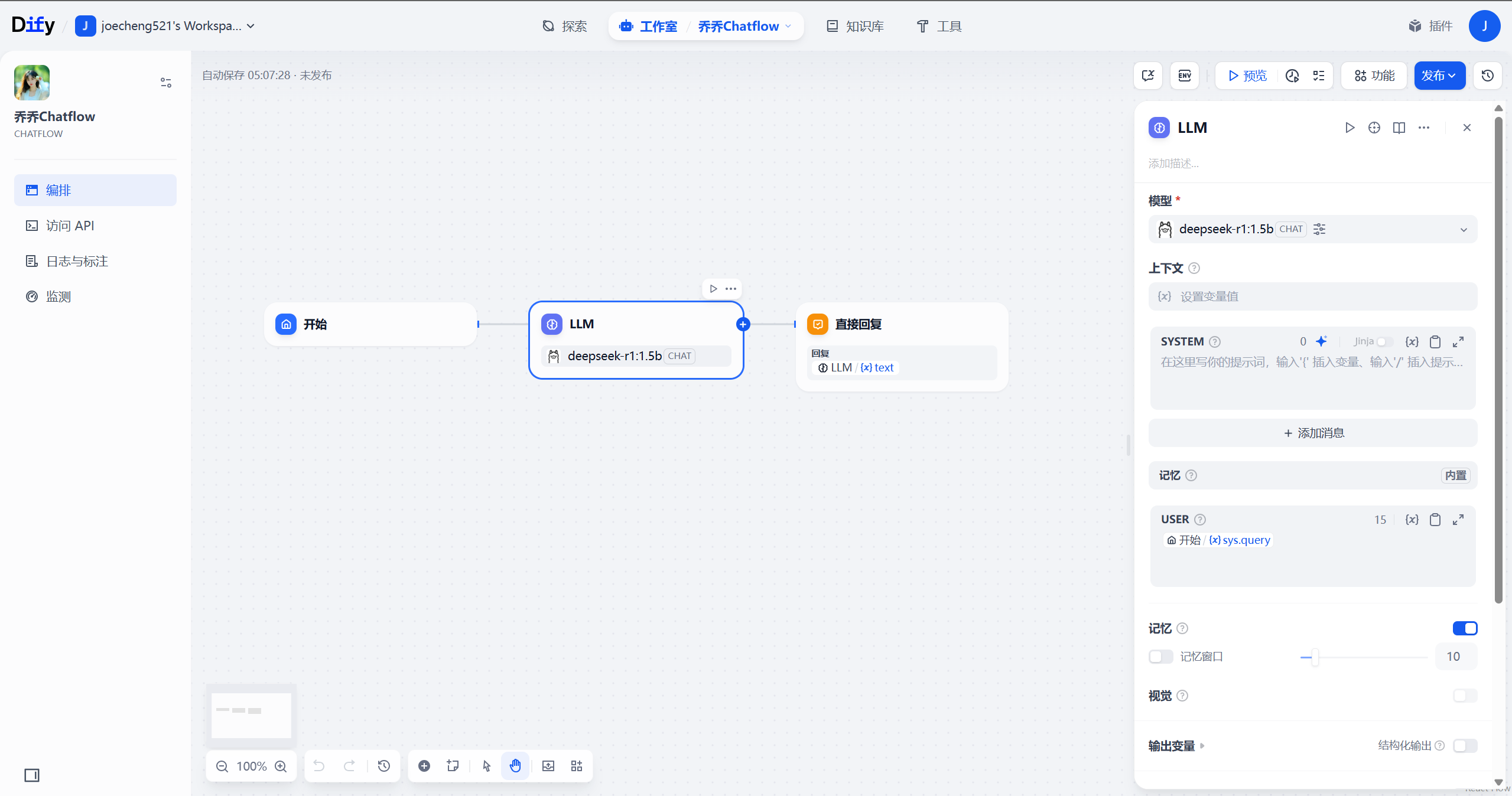1512x796 pixels.
Task: Open the 发布 publish dropdown
Action: [1439, 76]
